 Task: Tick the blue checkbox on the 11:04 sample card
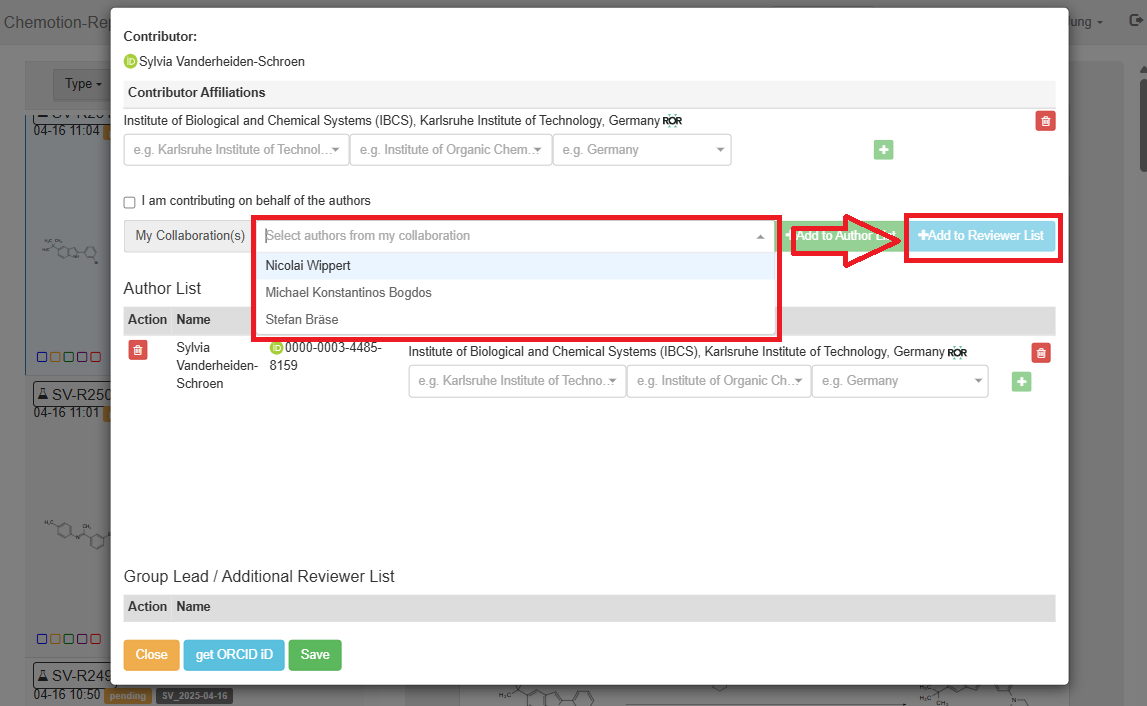click(x=41, y=356)
